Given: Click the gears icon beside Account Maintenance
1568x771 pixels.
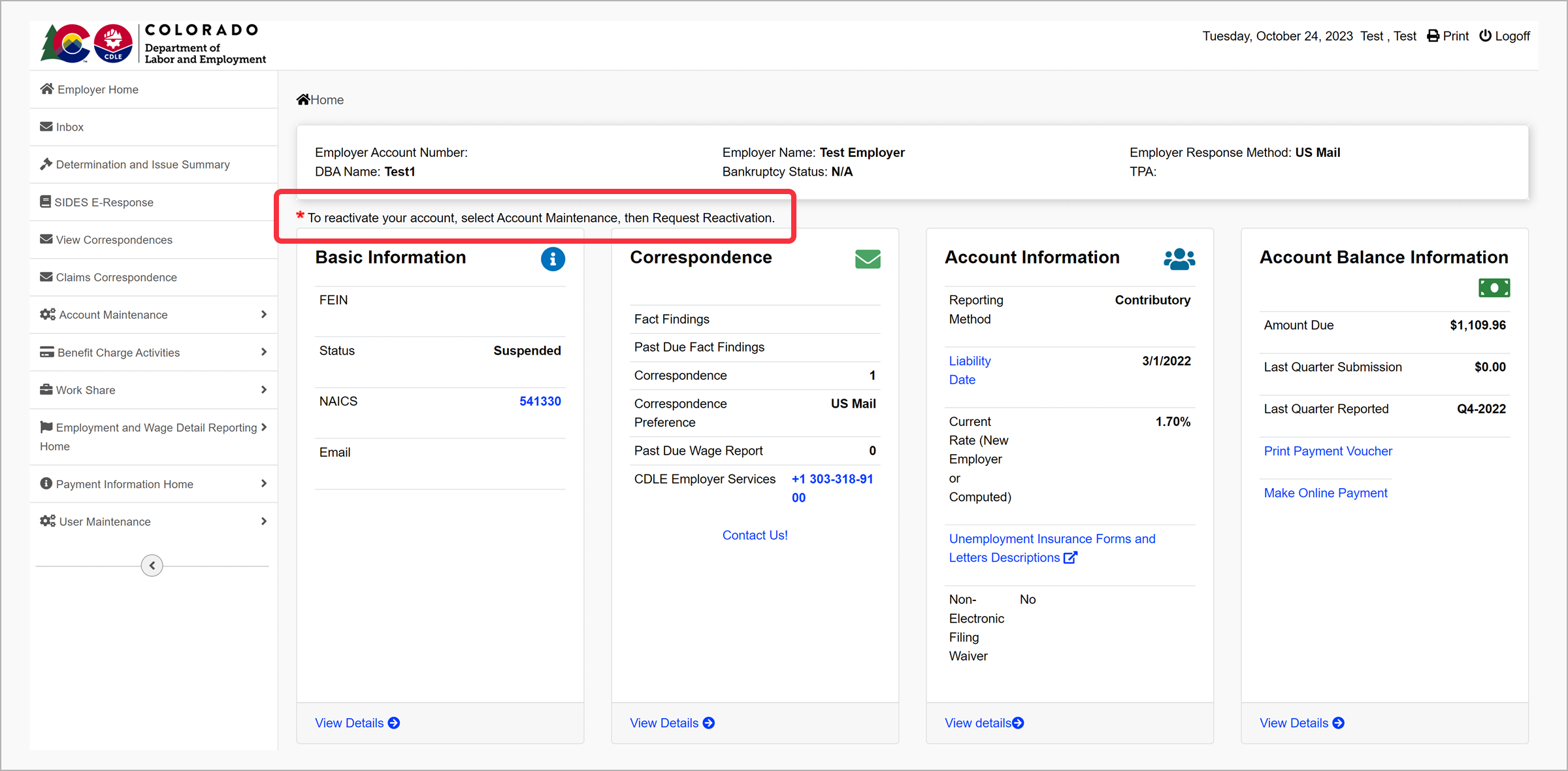Looking at the screenshot, I should point(48,314).
